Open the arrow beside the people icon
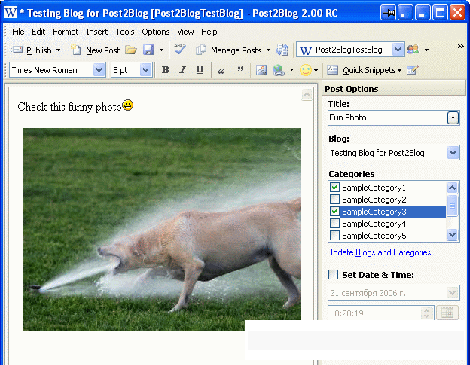 coord(427,50)
